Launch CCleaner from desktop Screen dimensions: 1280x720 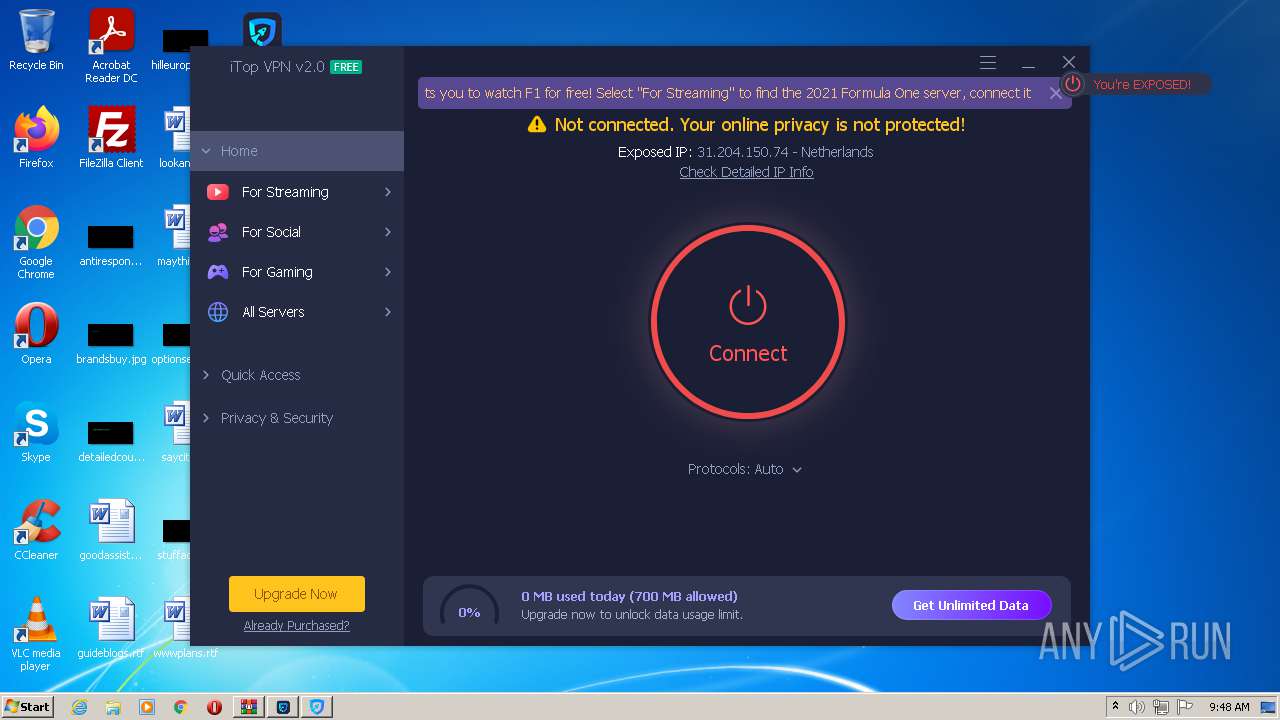point(36,530)
